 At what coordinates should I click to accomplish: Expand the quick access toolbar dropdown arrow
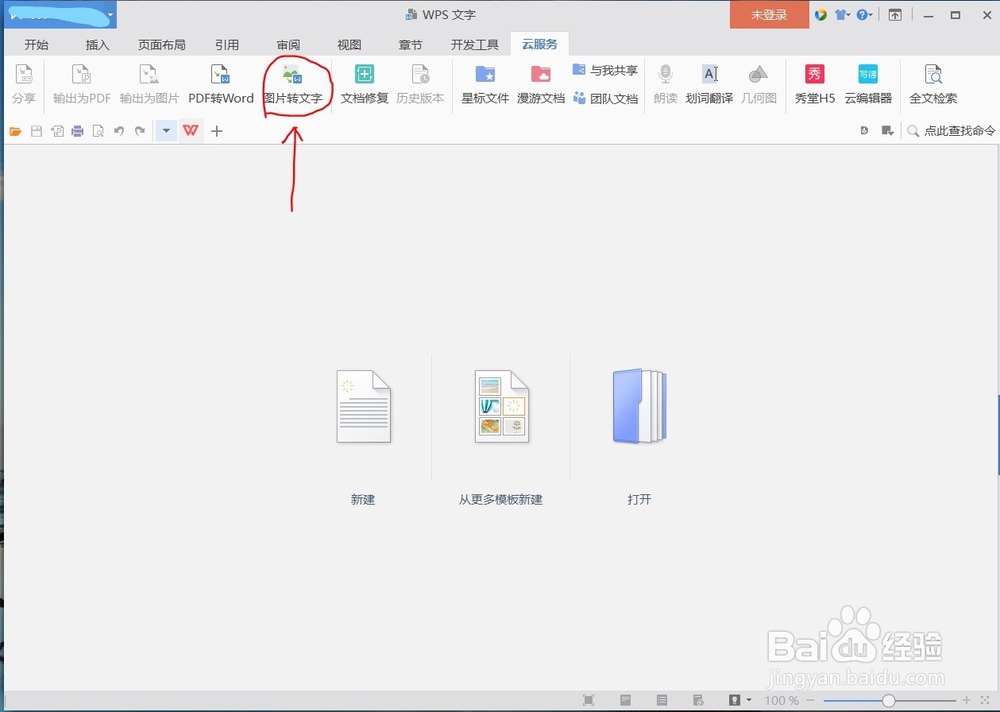tap(166, 131)
